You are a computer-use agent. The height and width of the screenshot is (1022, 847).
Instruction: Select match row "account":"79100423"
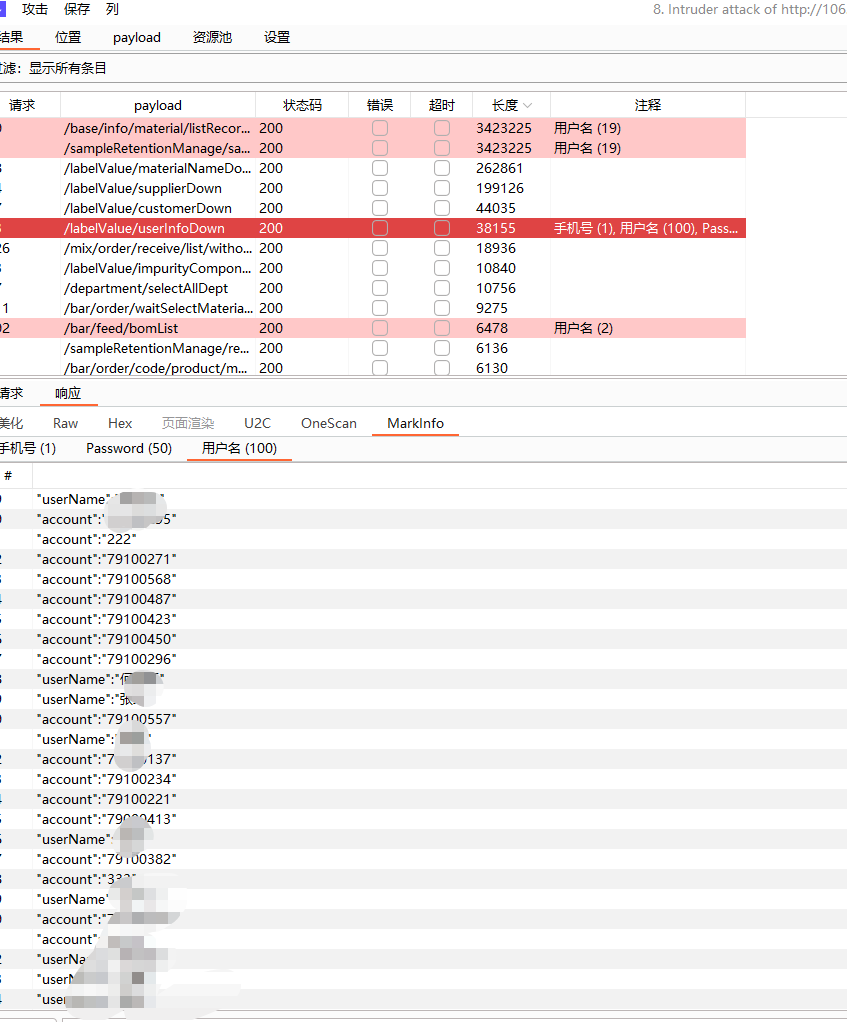(x=424, y=619)
